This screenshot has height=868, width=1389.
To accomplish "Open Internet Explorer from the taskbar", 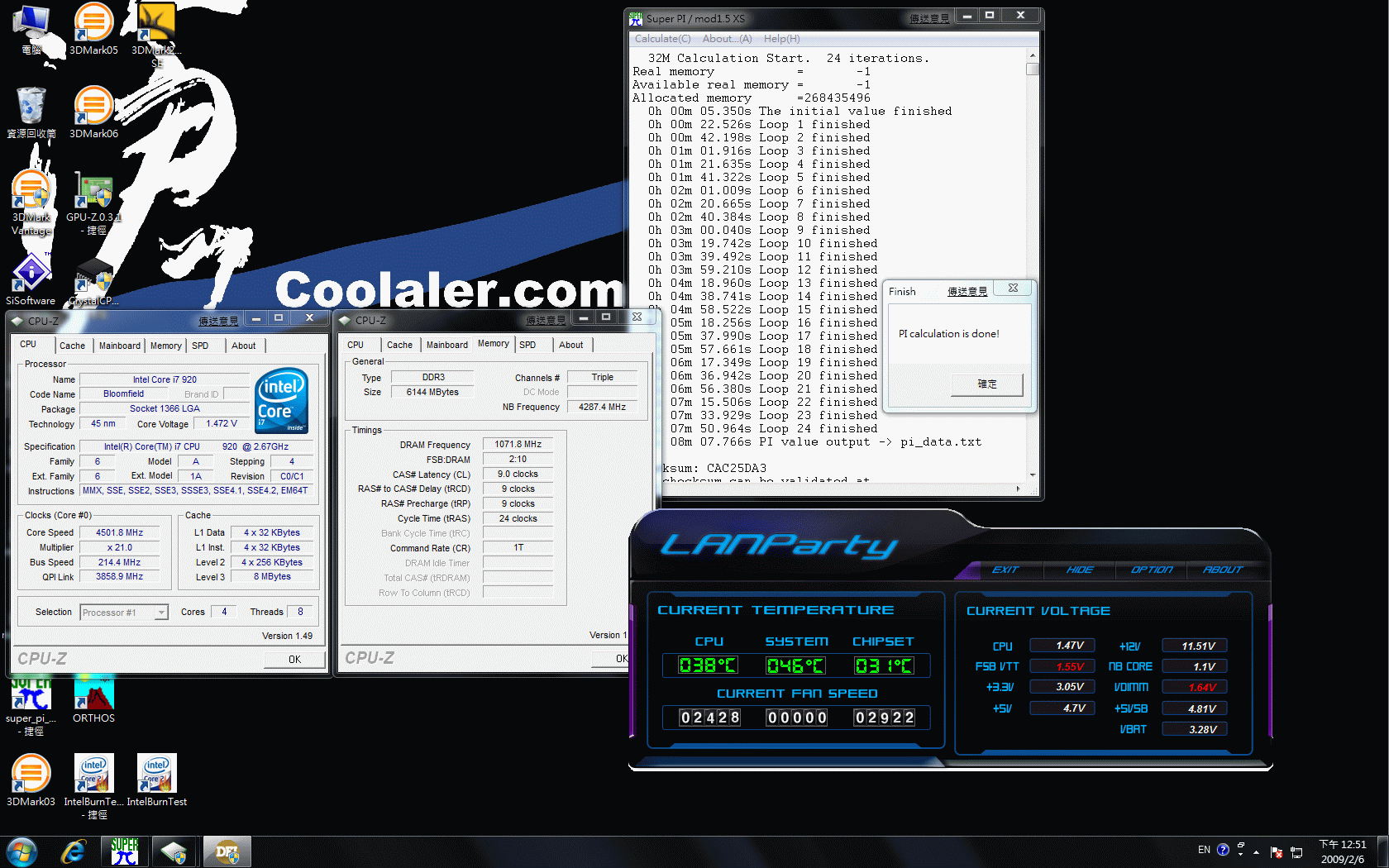I will point(74,851).
